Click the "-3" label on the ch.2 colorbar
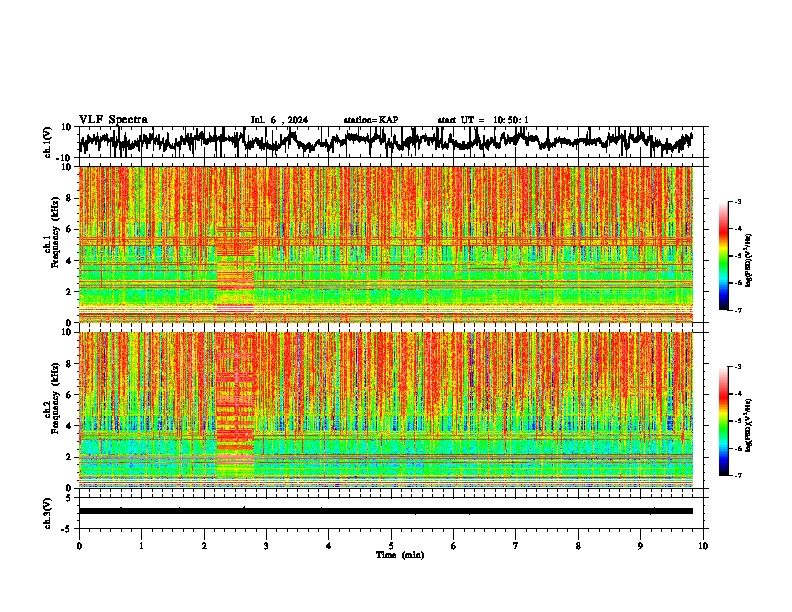The height and width of the screenshot is (612, 792). coord(737,367)
